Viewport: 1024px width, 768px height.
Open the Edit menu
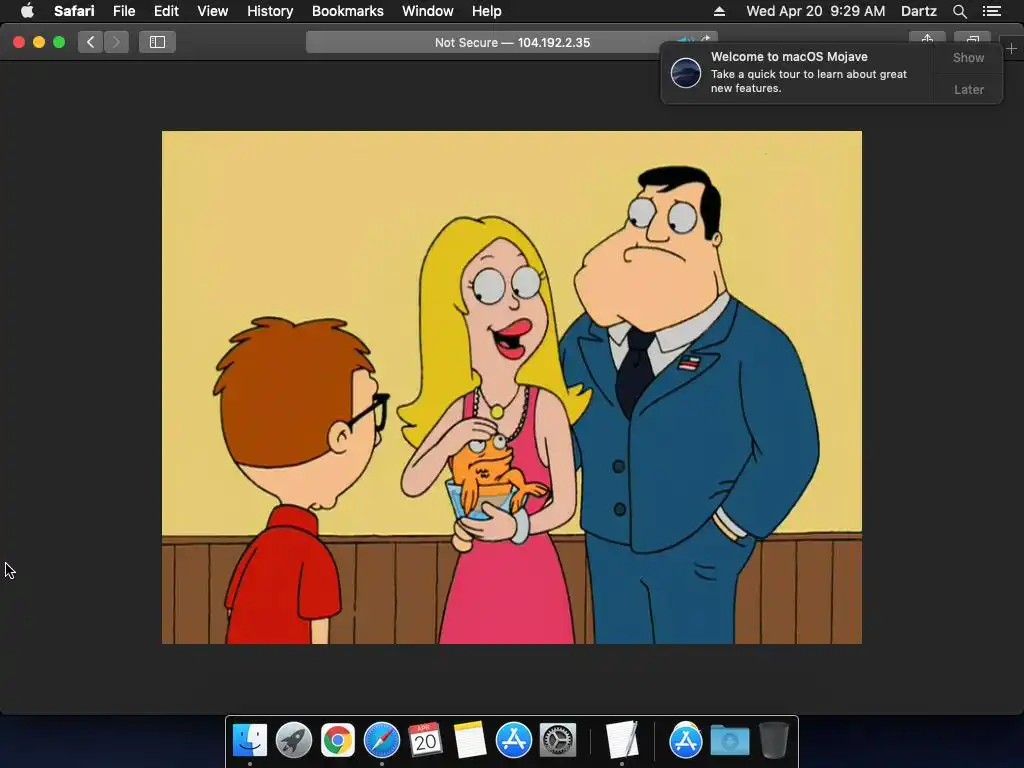[166, 11]
